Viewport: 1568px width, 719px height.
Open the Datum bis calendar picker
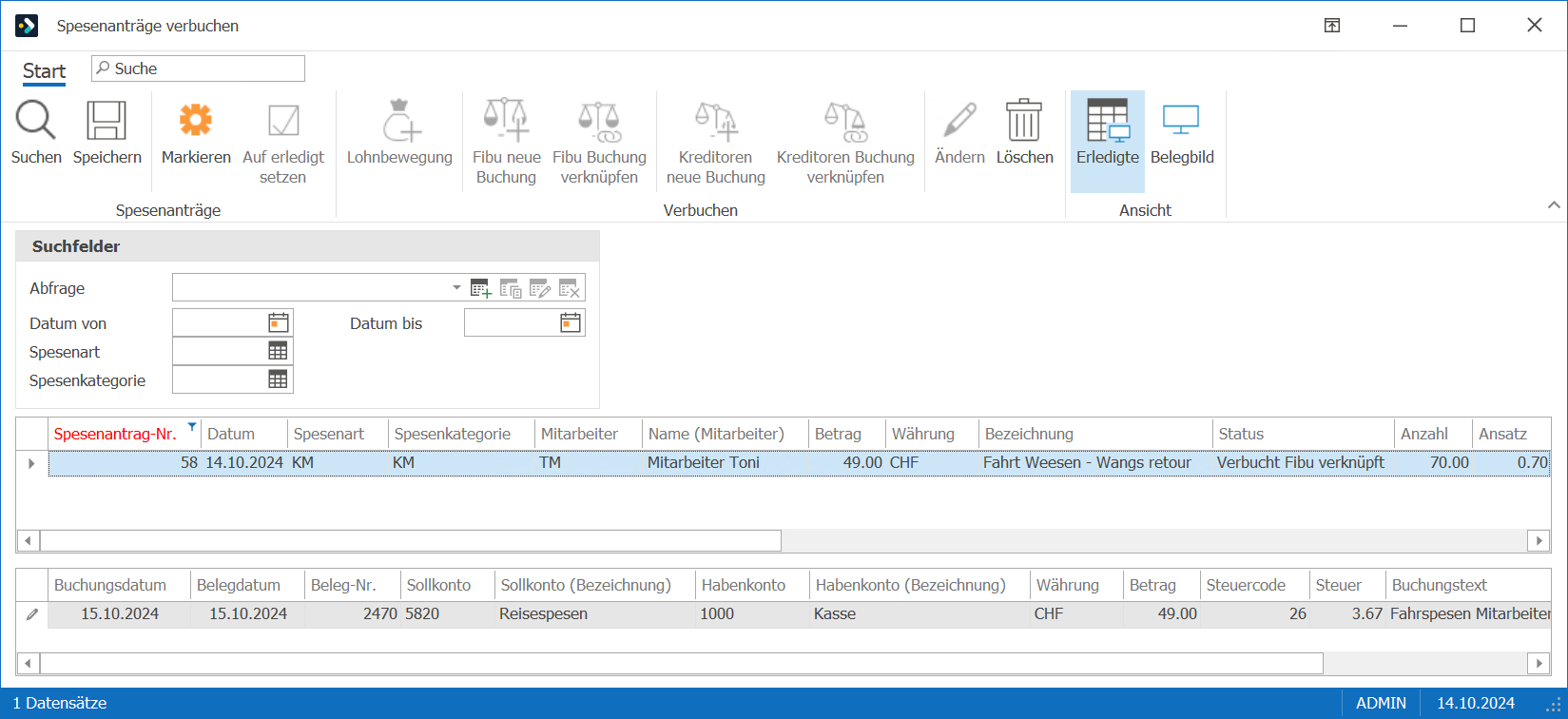coord(571,322)
